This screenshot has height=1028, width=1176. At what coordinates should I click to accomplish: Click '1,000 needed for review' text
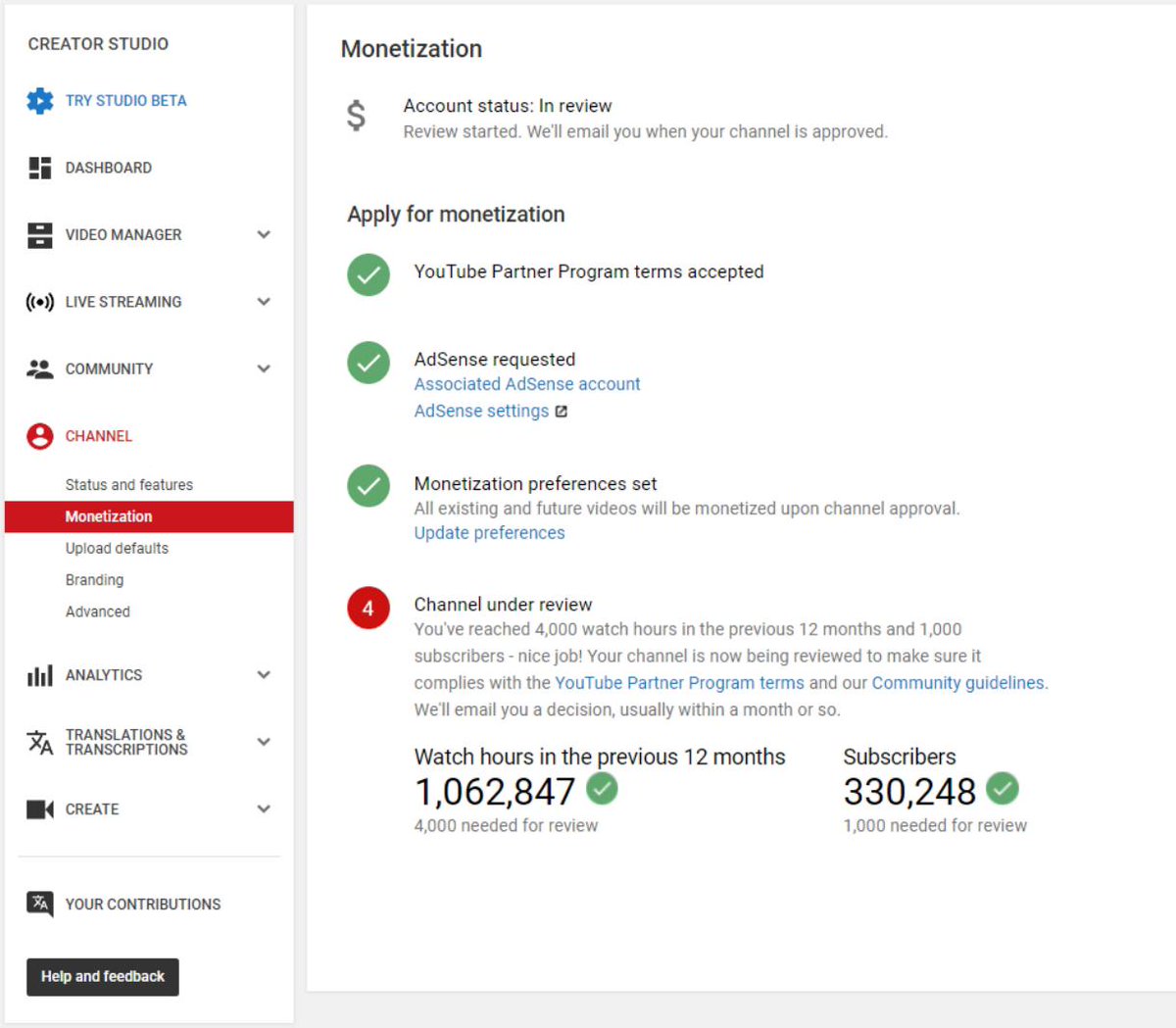tap(935, 826)
